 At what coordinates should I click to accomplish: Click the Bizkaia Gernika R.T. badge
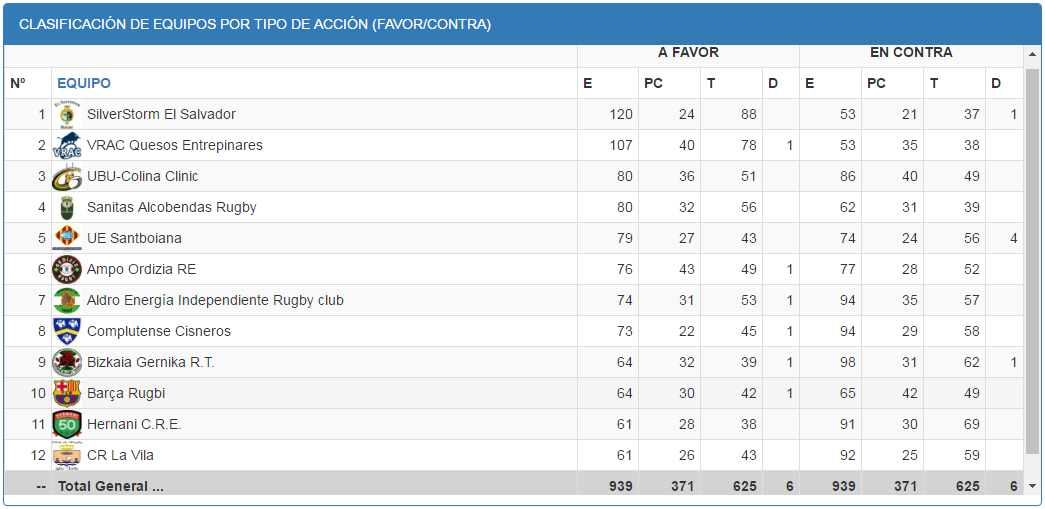pyautogui.click(x=67, y=363)
